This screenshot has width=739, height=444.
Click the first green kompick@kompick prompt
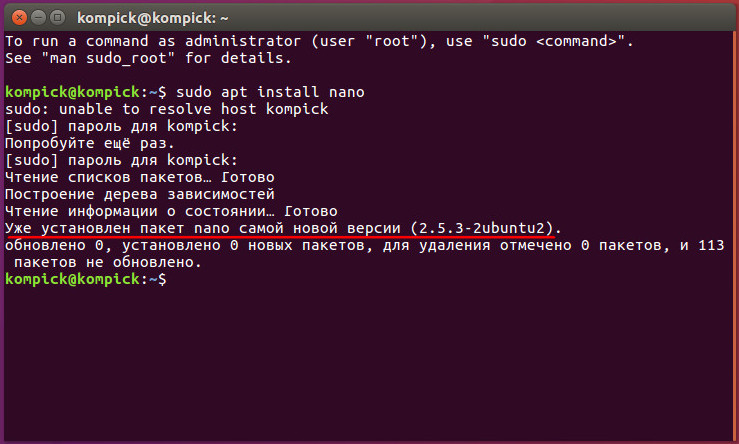pos(73,92)
